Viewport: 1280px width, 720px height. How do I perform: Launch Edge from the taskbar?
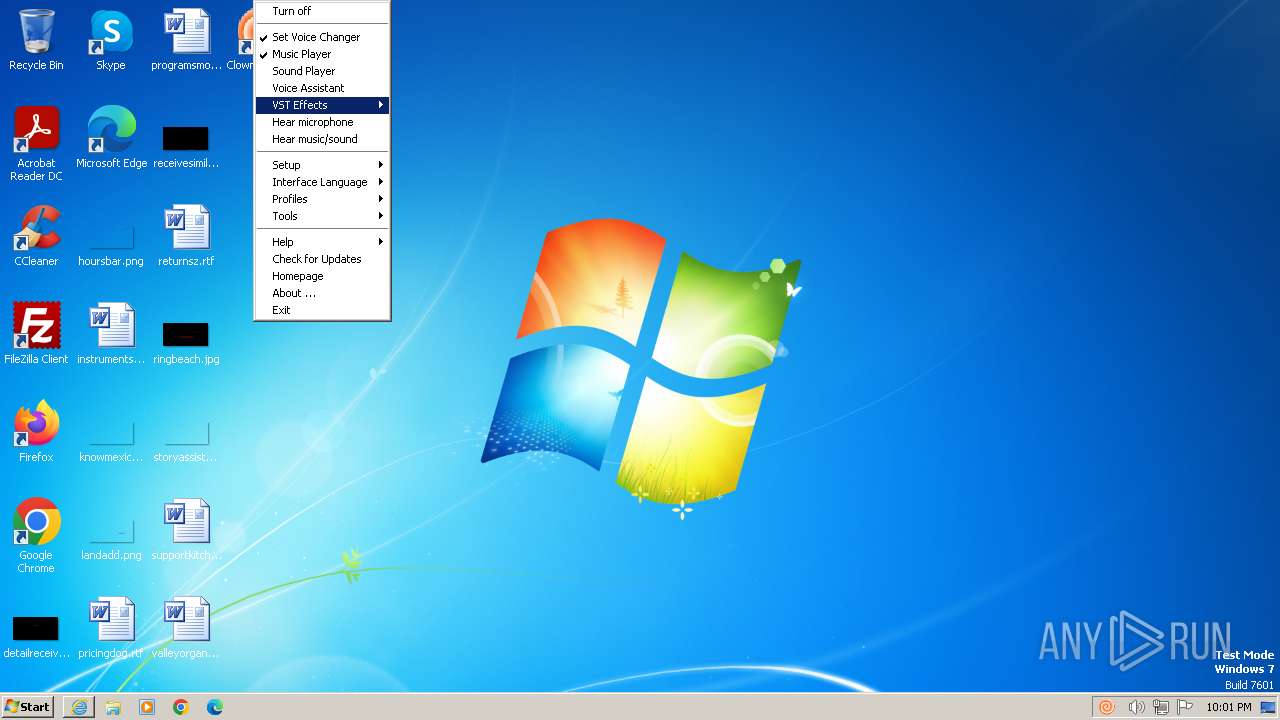215,707
